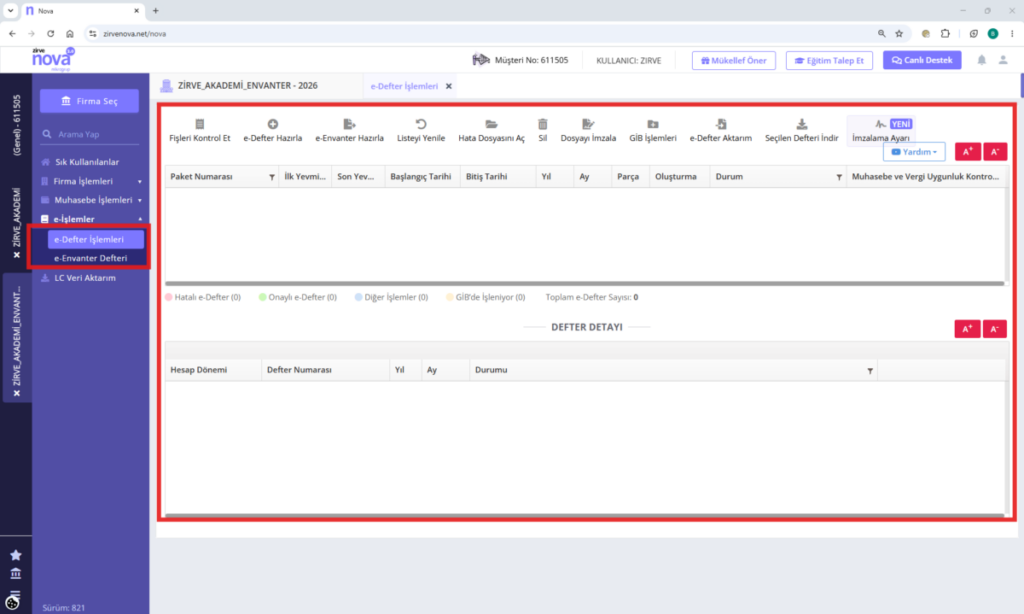Screen dimensions: 1024x614
Task: Open Durum column filter
Action: pyautogui.click(x=839, y=177)
